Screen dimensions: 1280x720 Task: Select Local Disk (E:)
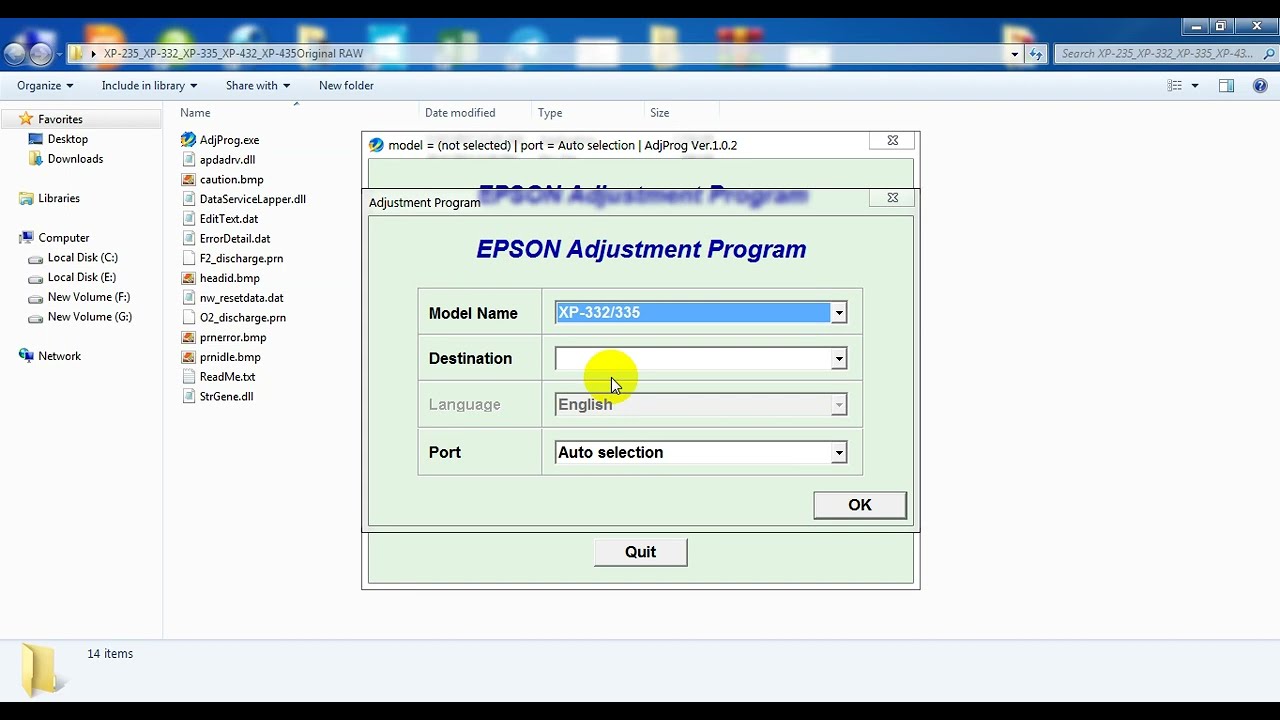(81, 278)
